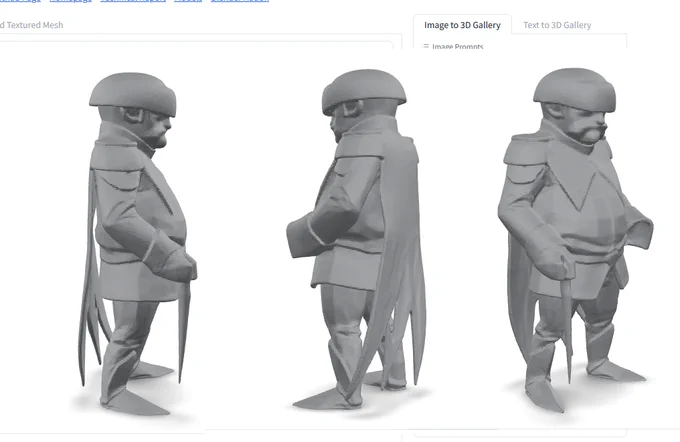Open the Text to 3D Gallery tab
Screen dimensions: 680x442
[x=557, y=25]
